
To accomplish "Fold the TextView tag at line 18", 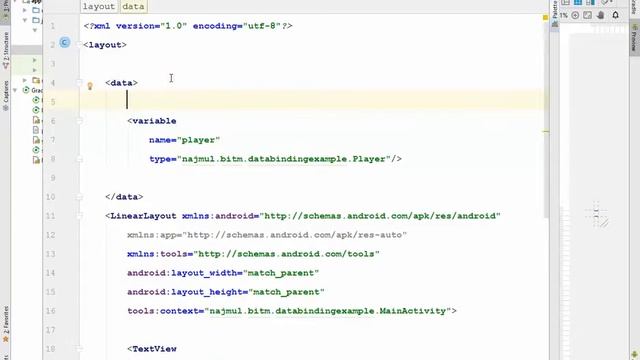I will (x=80, y=349).
